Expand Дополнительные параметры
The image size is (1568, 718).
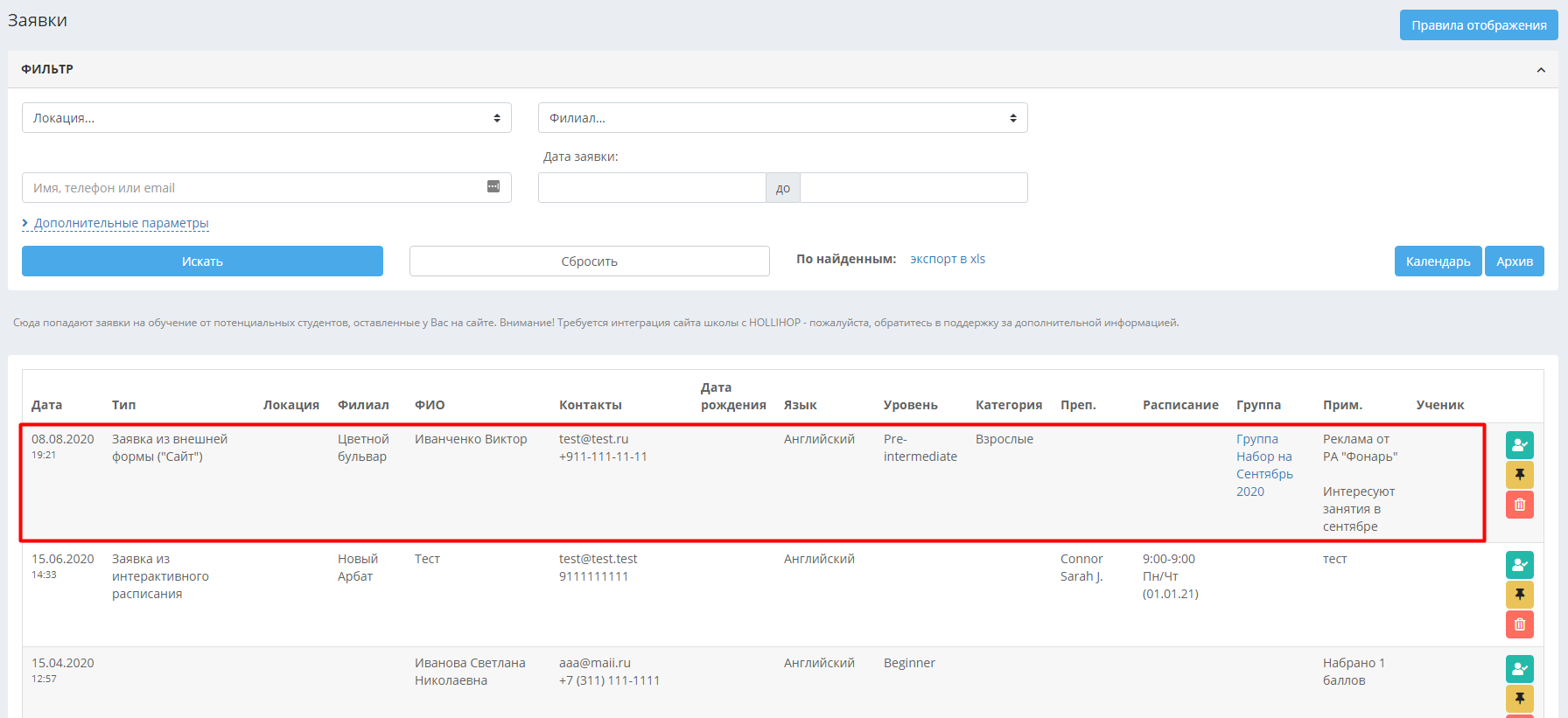coord(115,223)
